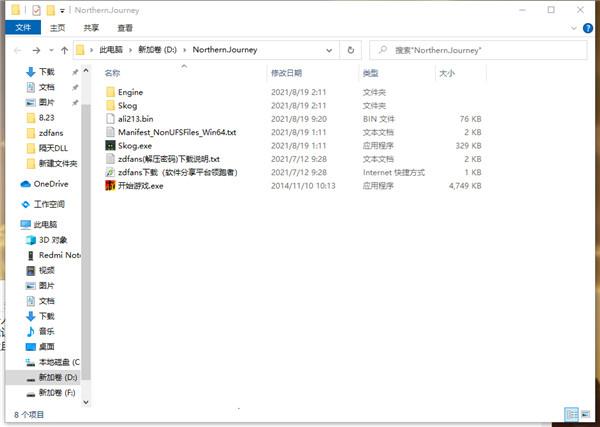Select OneDrive in the navigation pane

click(x=51, y=184)
